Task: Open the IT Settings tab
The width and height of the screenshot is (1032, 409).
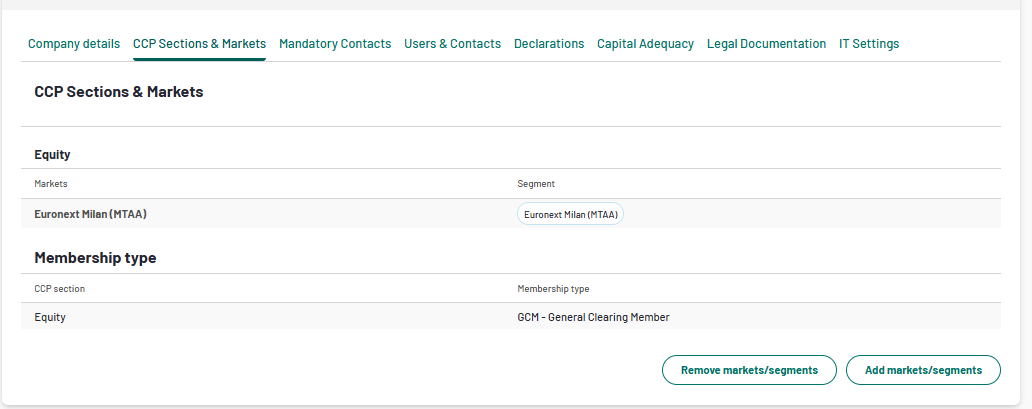Action: 869,43
